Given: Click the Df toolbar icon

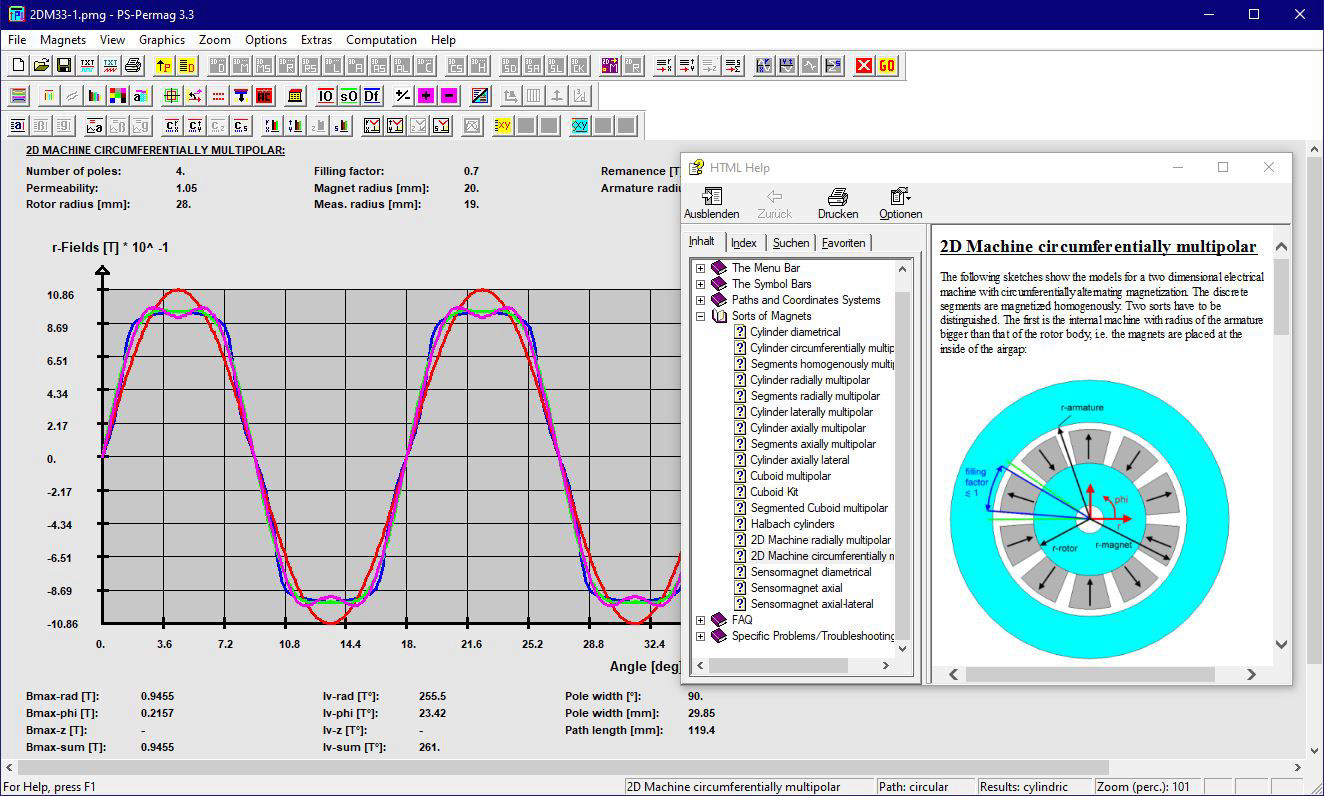Looking at the screenshot, I should [x=371, y=96].
